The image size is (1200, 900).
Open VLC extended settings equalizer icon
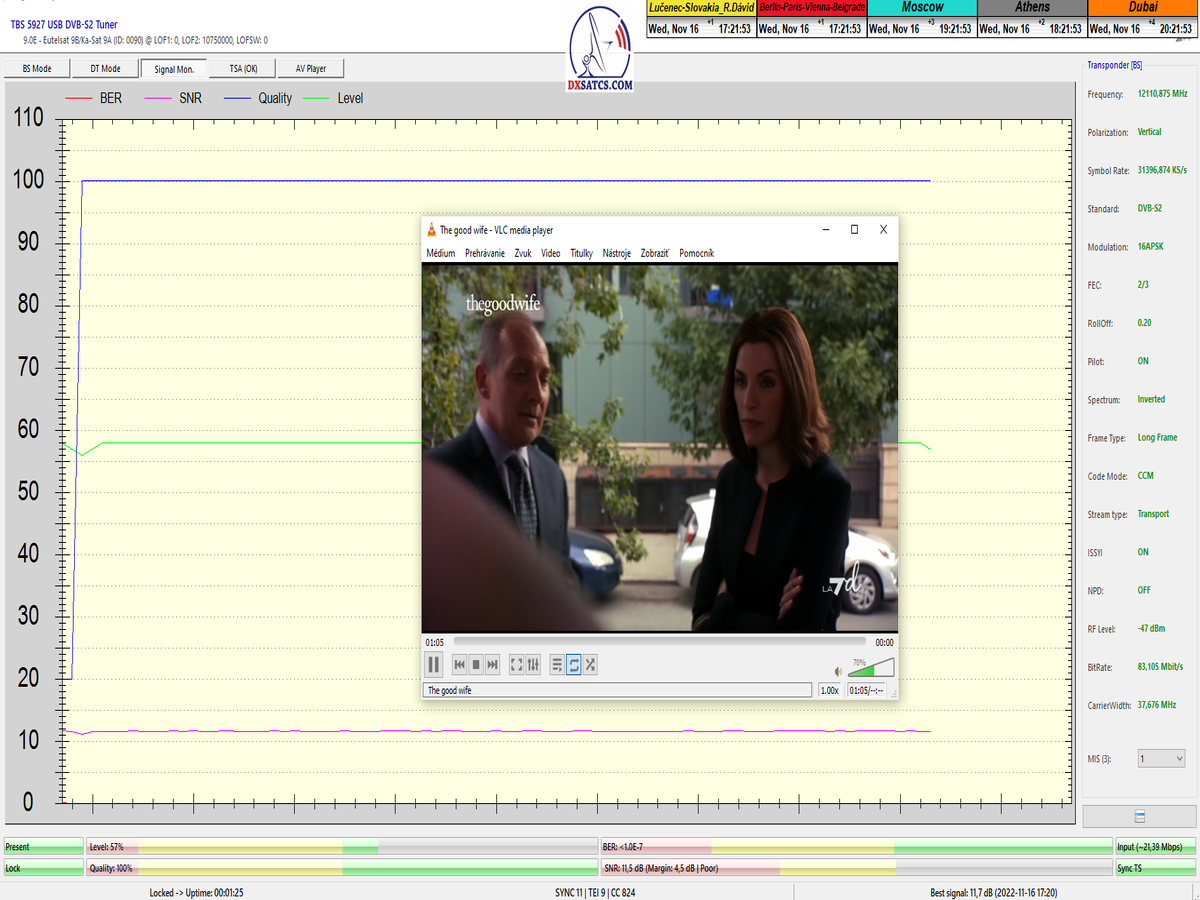coord(534,664)
